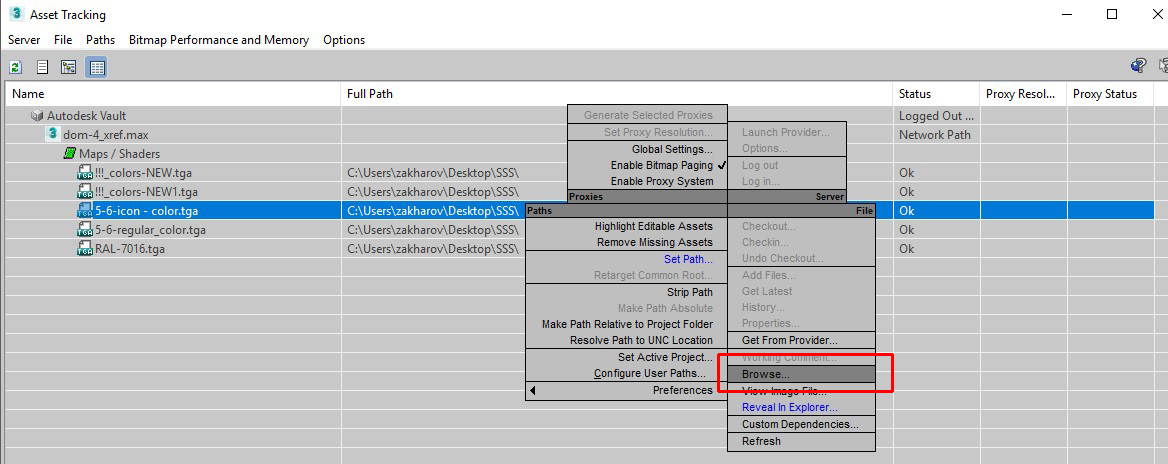Viewport: 1168px width, 464px height.
Task: Click the Proxy Resol... column header
Action: (1023, 94)
